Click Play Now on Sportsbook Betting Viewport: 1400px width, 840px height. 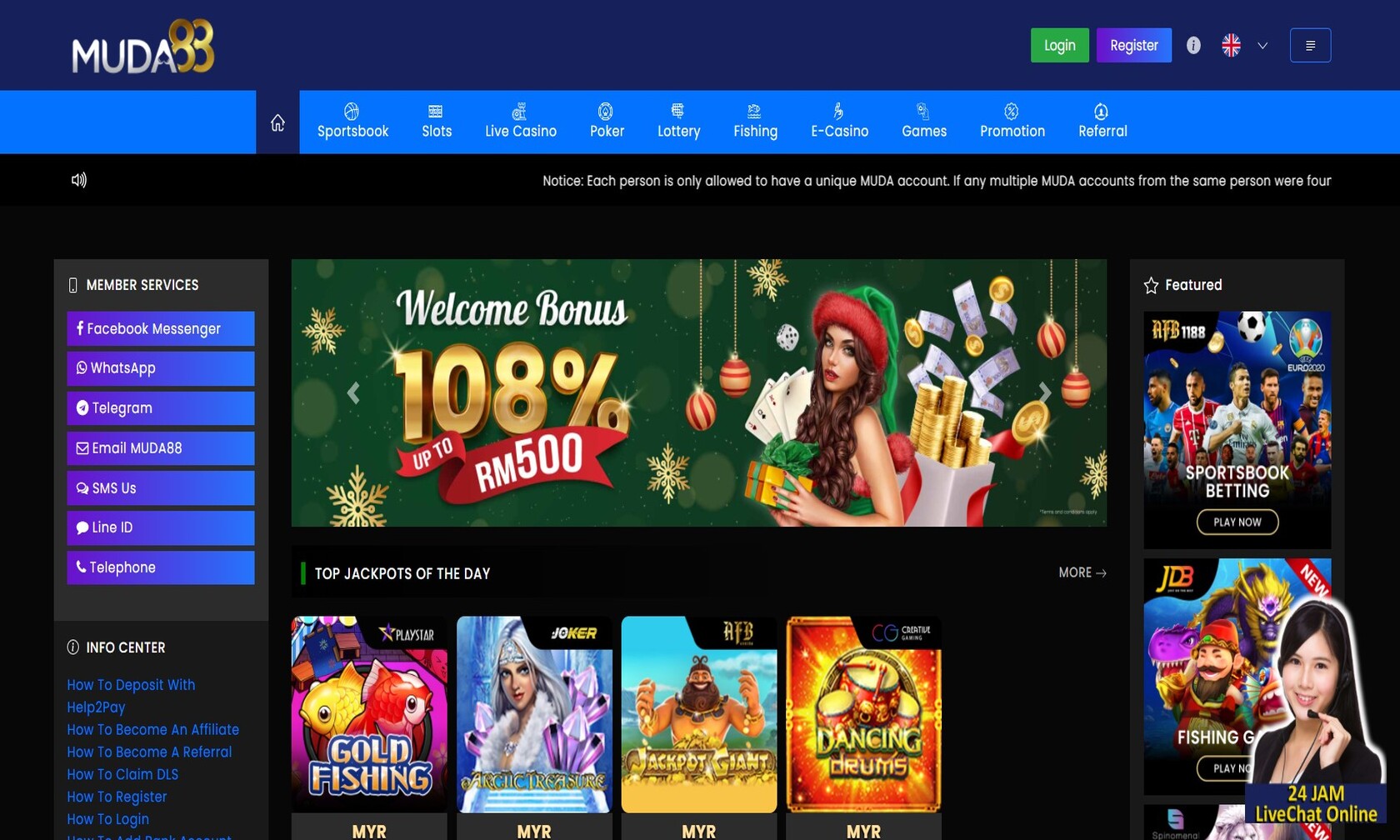[x=1237, y=522]
